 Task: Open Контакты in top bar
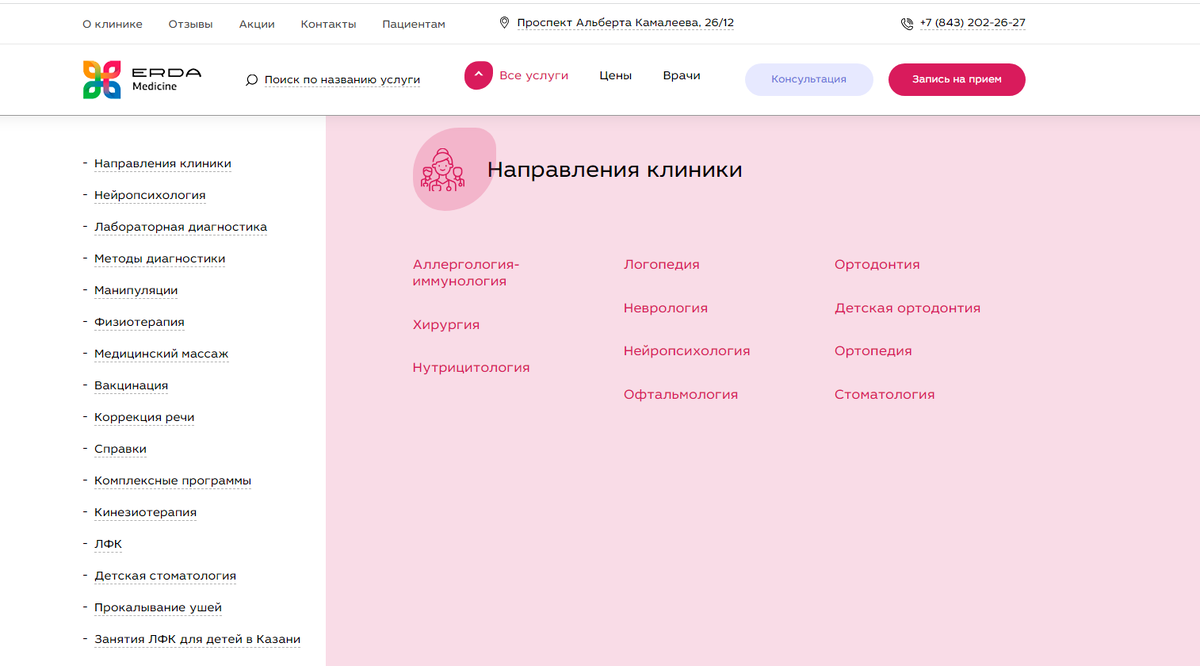pos(328,24)
